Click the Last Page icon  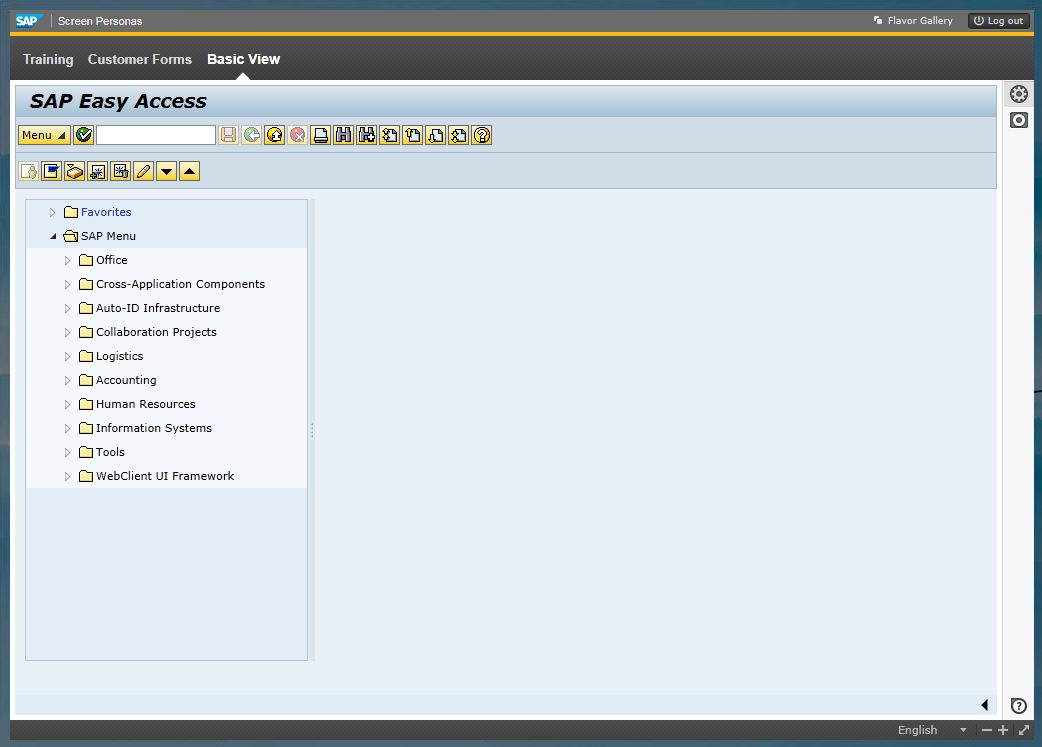coord(459,136)
